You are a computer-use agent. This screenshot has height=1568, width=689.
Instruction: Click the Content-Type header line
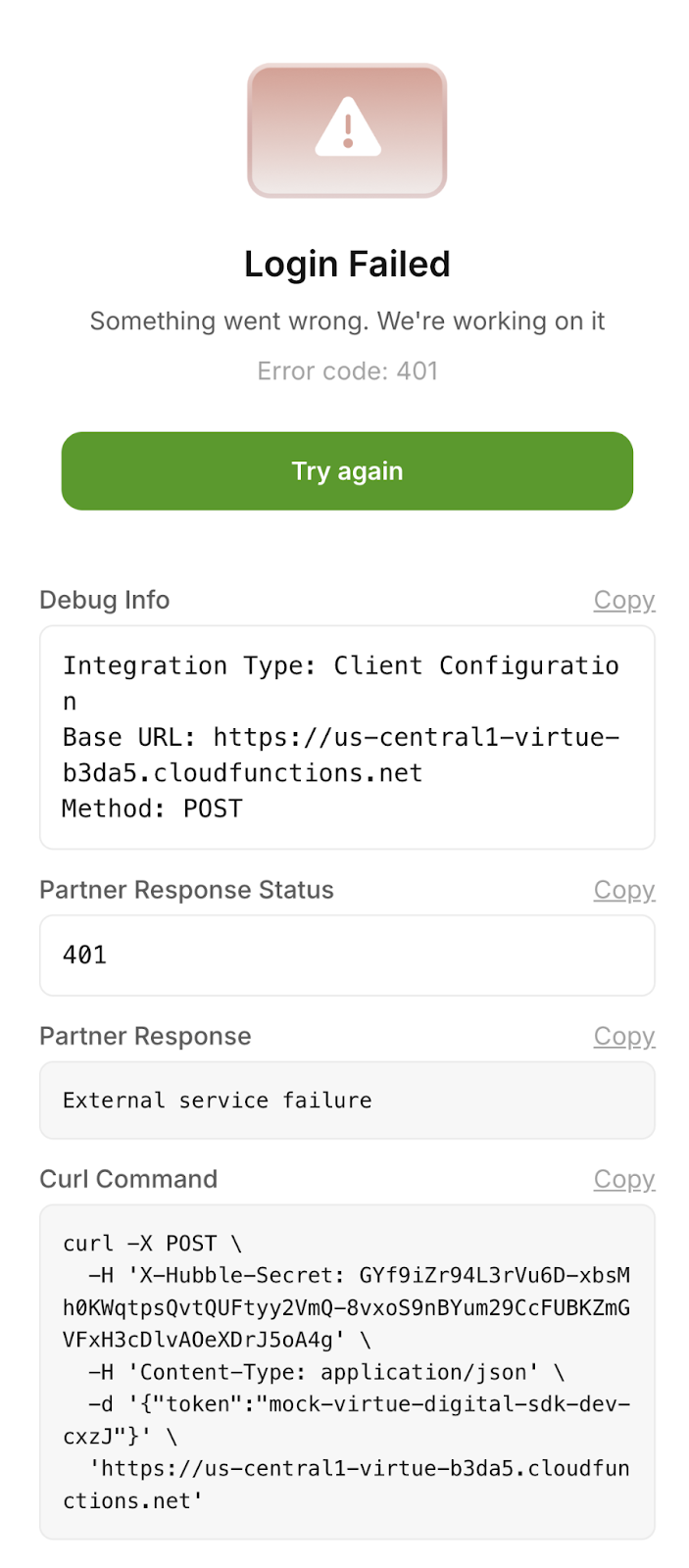click(325, 1372)
